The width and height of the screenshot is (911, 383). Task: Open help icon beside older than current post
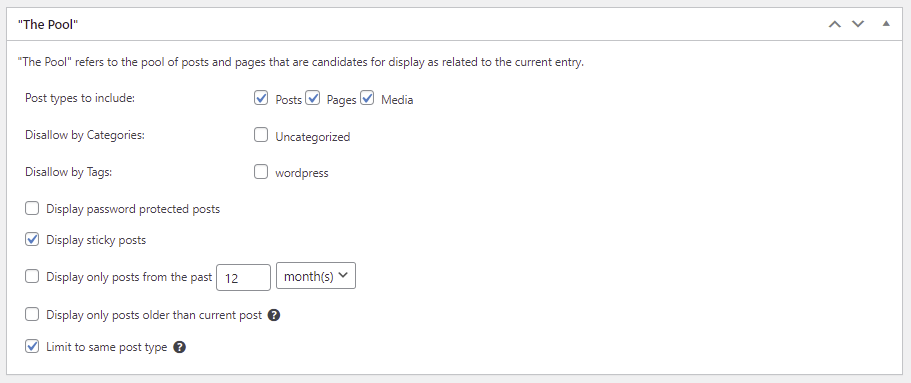tap(275, 316)
